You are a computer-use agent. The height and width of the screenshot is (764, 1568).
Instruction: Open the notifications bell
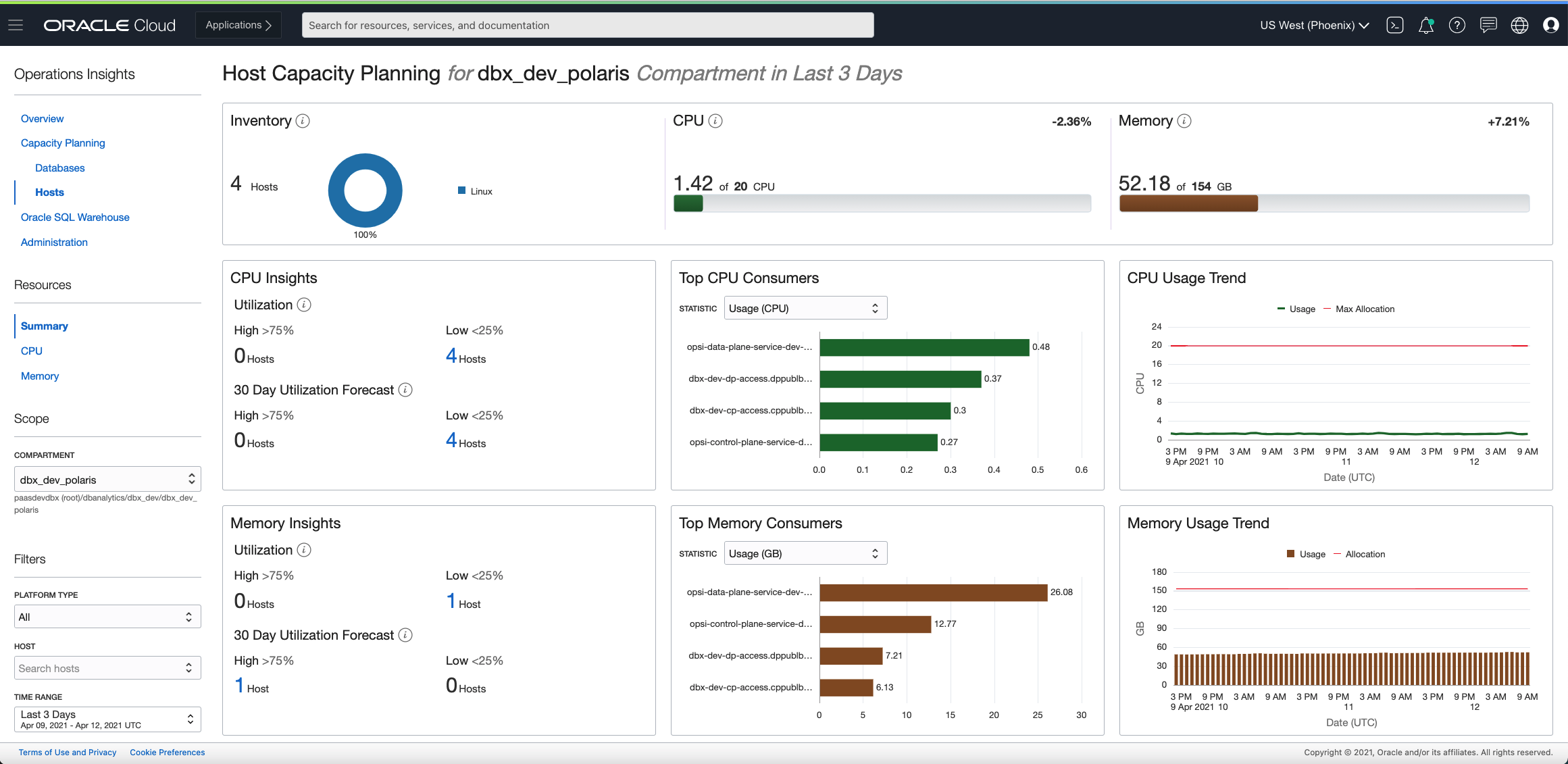tap(1426, 25)
